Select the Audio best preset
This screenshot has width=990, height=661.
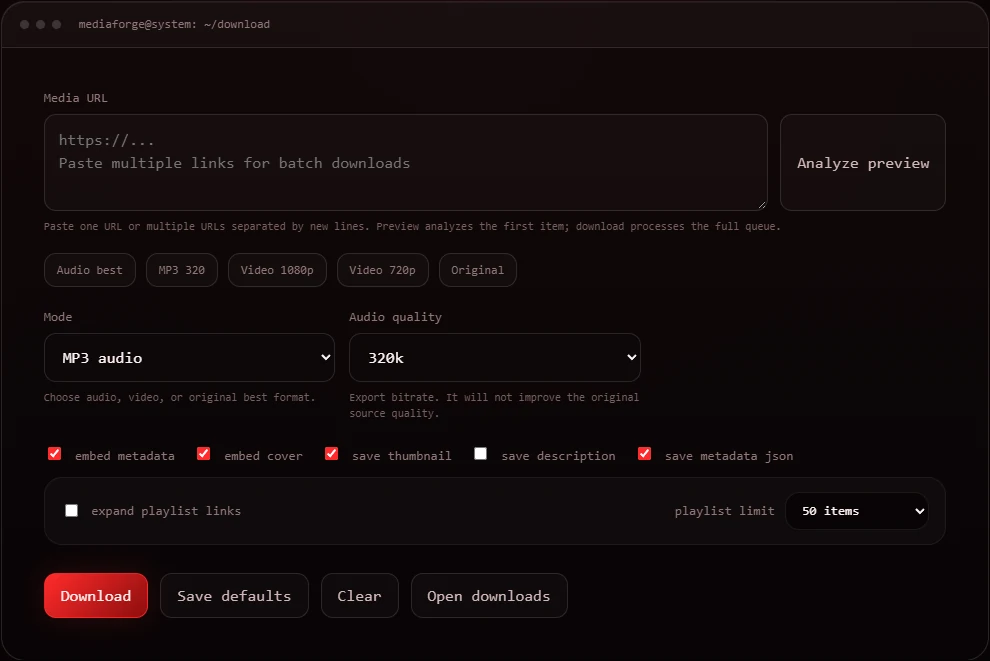coord(90,270)
